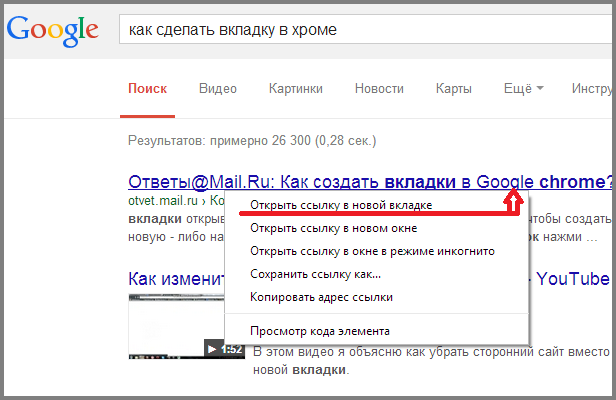This screenshot has width=616, height=400.
Task: Switch to the Видео tab
Action: pos(217,88)
